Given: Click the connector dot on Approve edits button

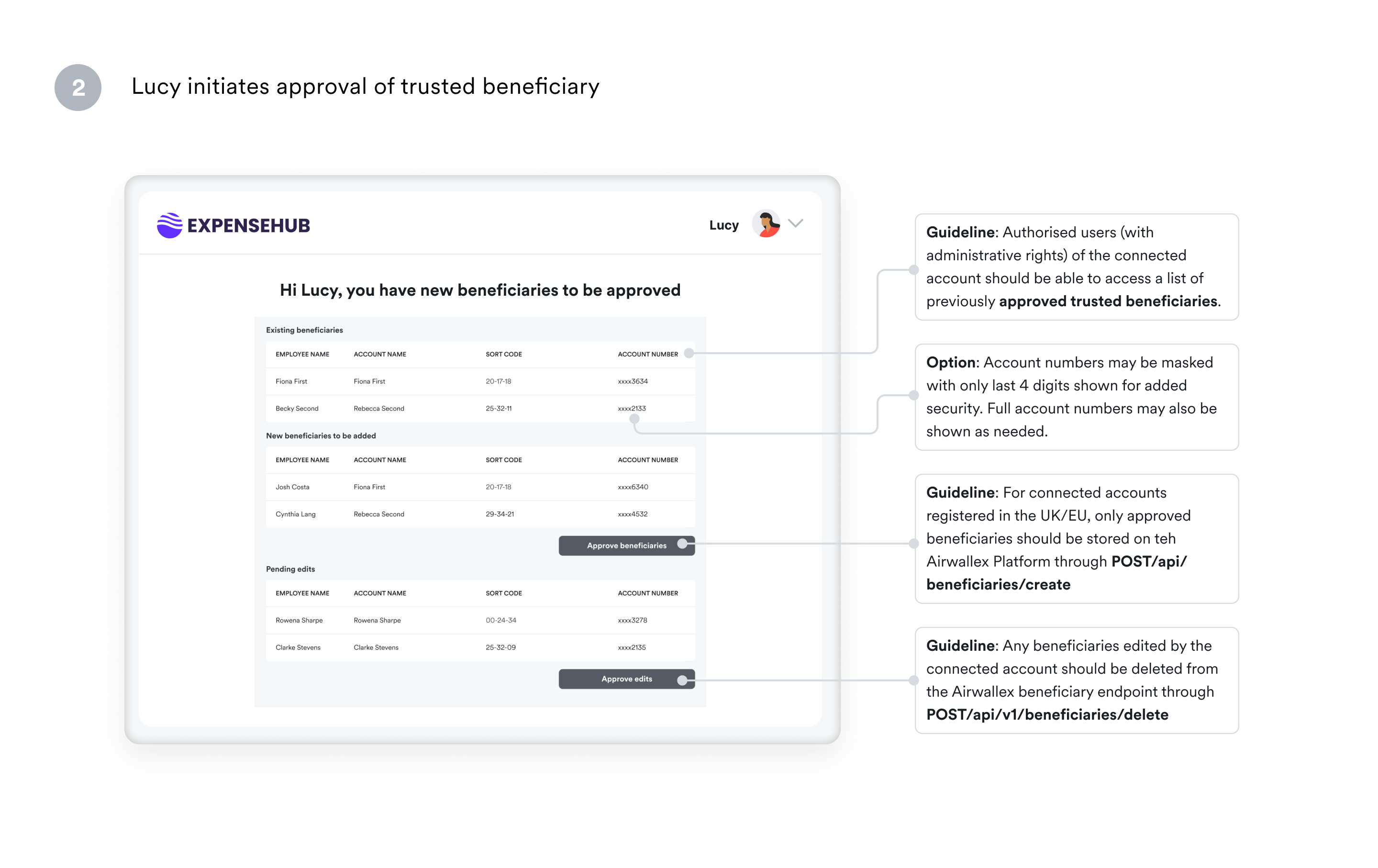Looking at the screenshot, I should point(683,679).
